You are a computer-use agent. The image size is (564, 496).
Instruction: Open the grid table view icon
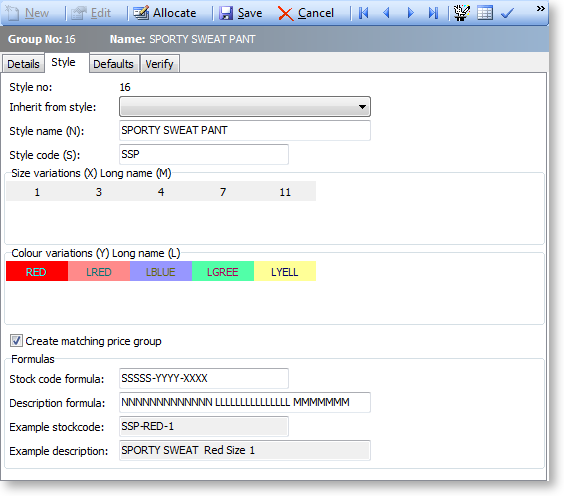485,13
